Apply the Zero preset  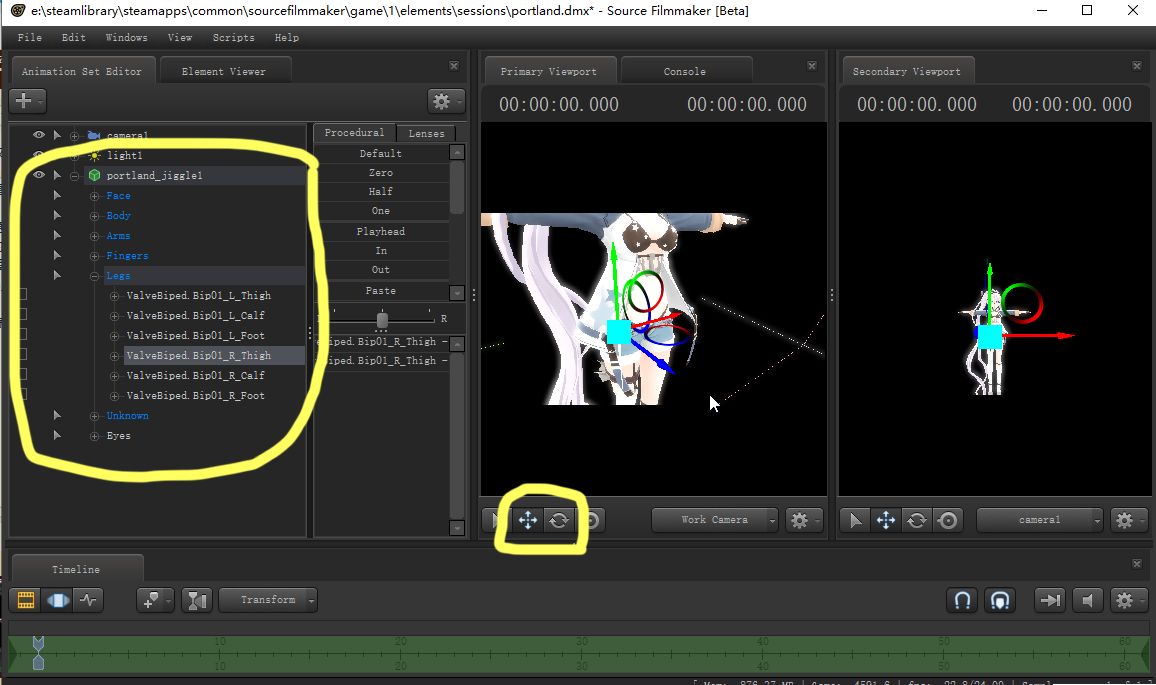click(x=381, y=173)
